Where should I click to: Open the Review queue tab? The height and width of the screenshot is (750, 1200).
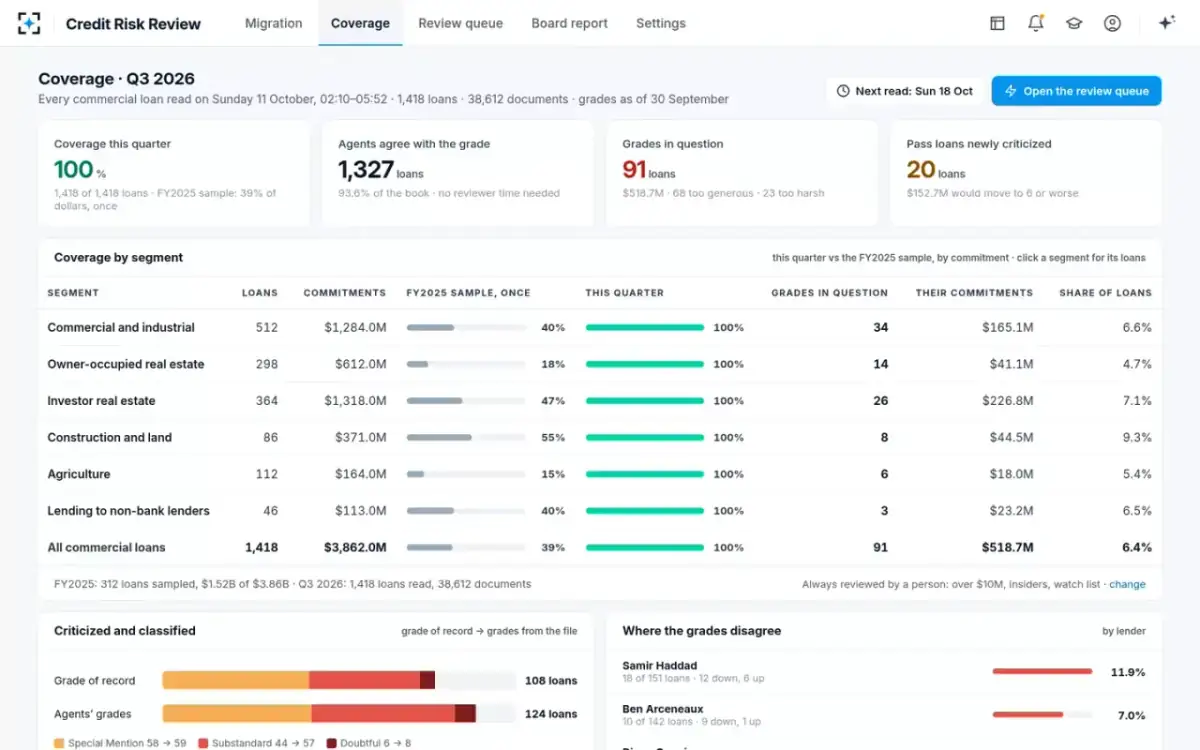(x=460, y=23)
